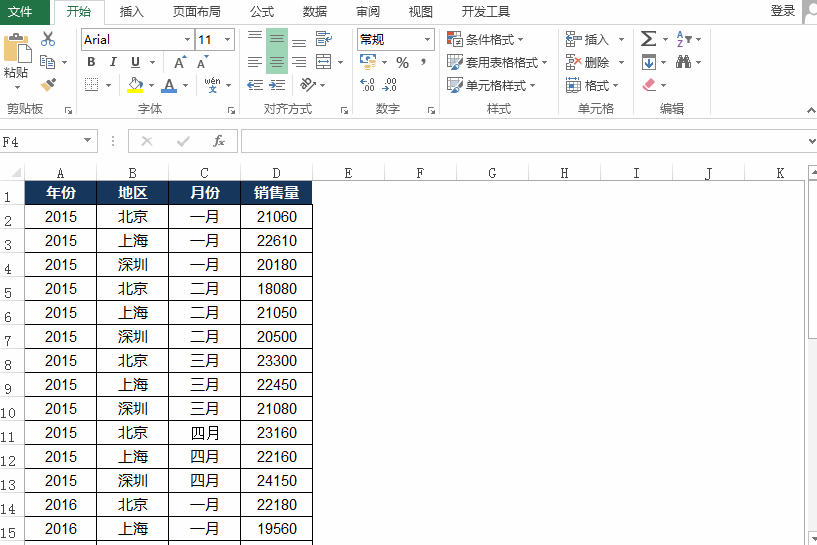
Task: Toggle Bold formatting
Action: tap(91, 62)
